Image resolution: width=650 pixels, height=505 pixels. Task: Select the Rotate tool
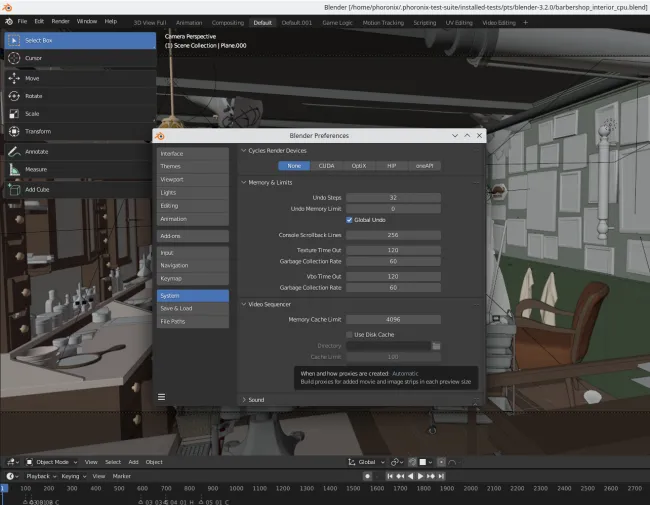[x=80, y=96]
